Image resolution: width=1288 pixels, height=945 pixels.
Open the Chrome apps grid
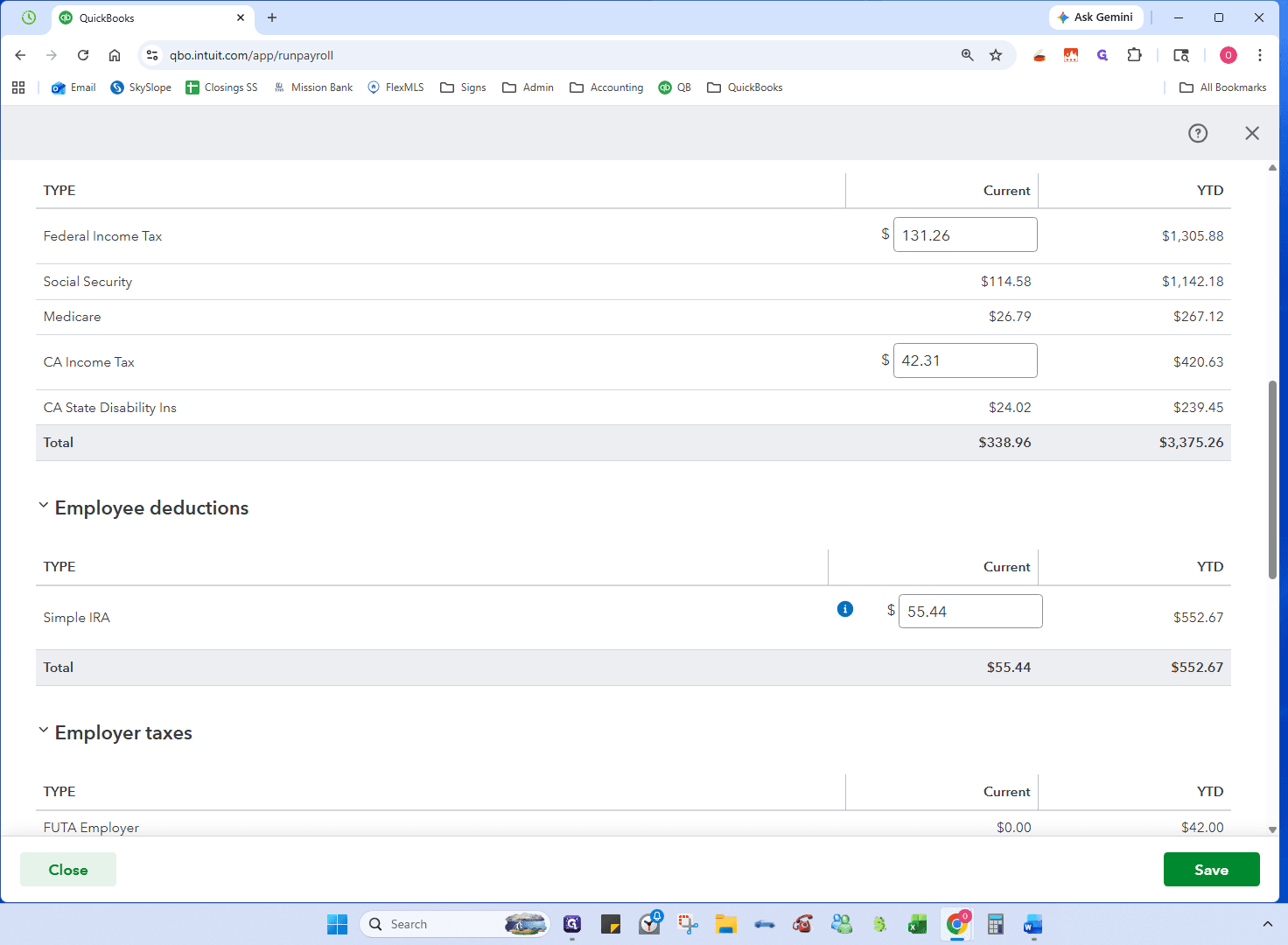18,87
